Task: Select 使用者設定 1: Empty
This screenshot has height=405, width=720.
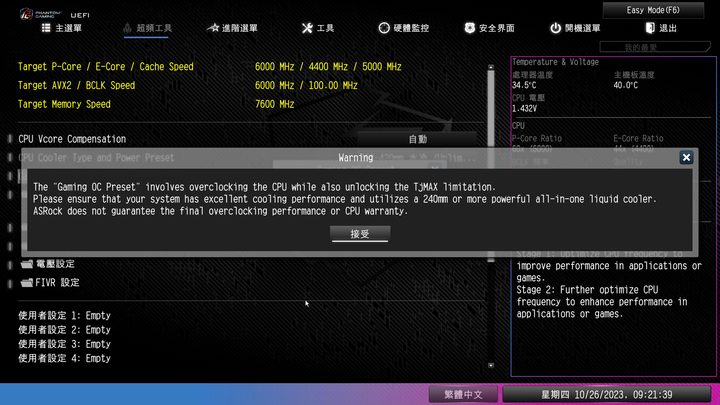Action: (x=64, y=316)
